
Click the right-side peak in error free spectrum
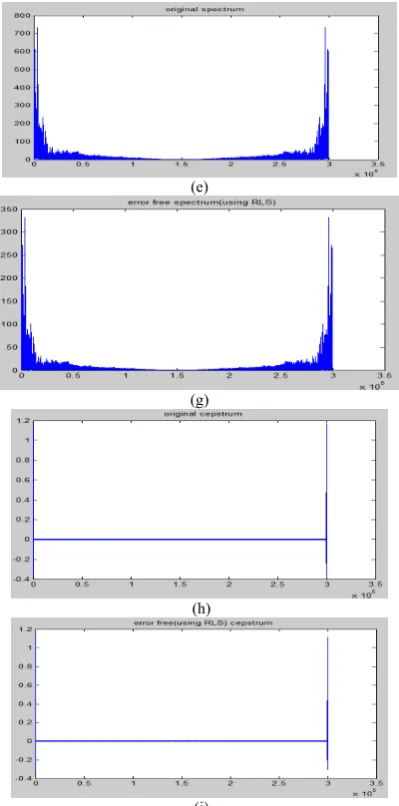[x=329, y=293]
